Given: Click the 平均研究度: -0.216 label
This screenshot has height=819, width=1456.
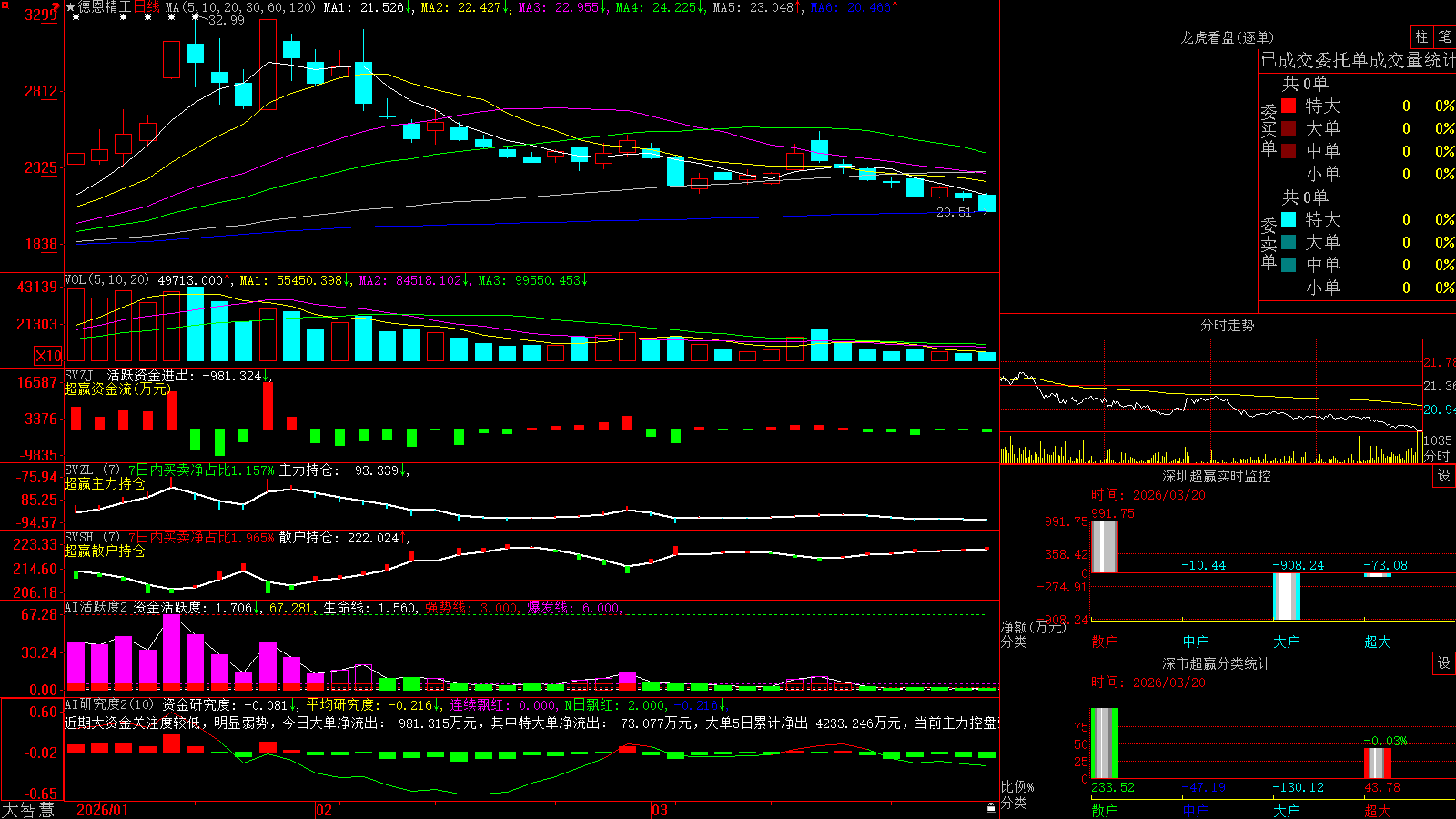Looking at the screenshot, I should [x=373, y=704].
